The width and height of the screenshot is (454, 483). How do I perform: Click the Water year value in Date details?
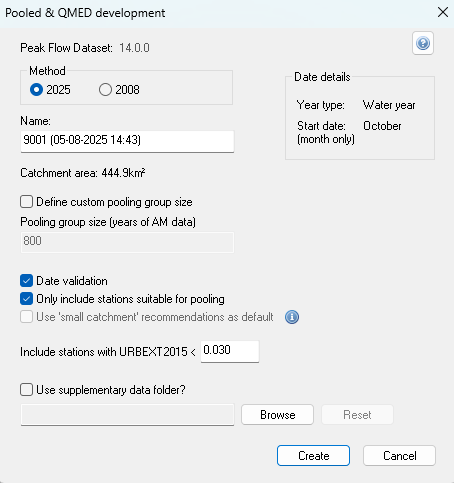[389, 105]
